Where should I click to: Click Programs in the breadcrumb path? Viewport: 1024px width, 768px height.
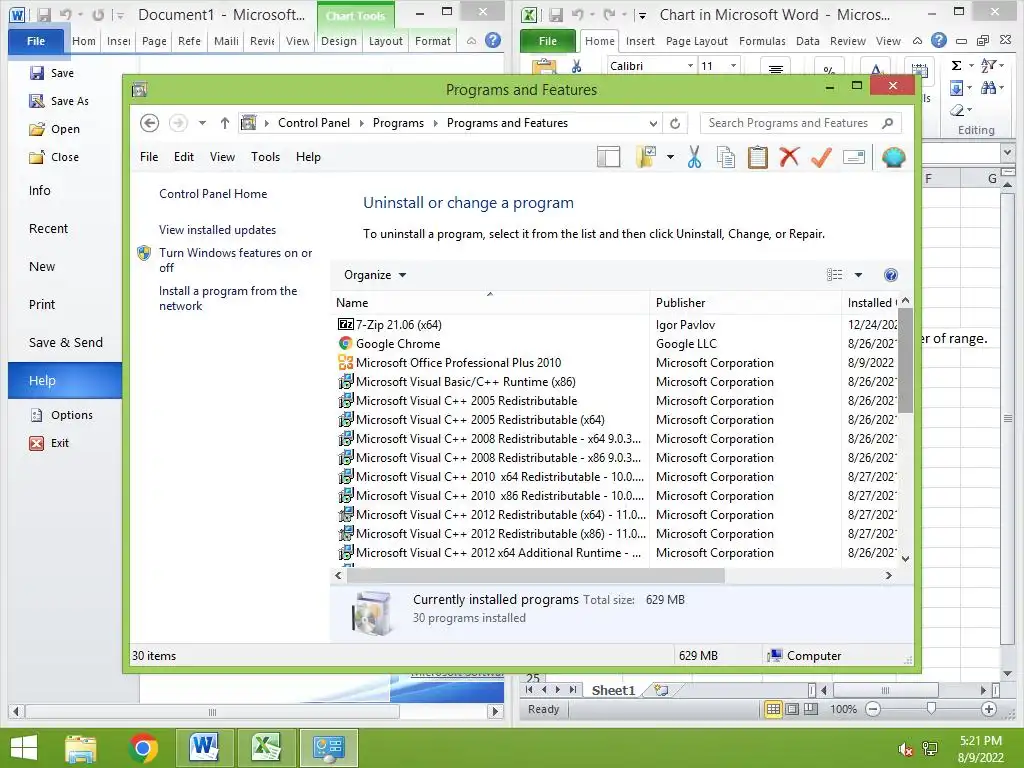(x=398, y=123)
